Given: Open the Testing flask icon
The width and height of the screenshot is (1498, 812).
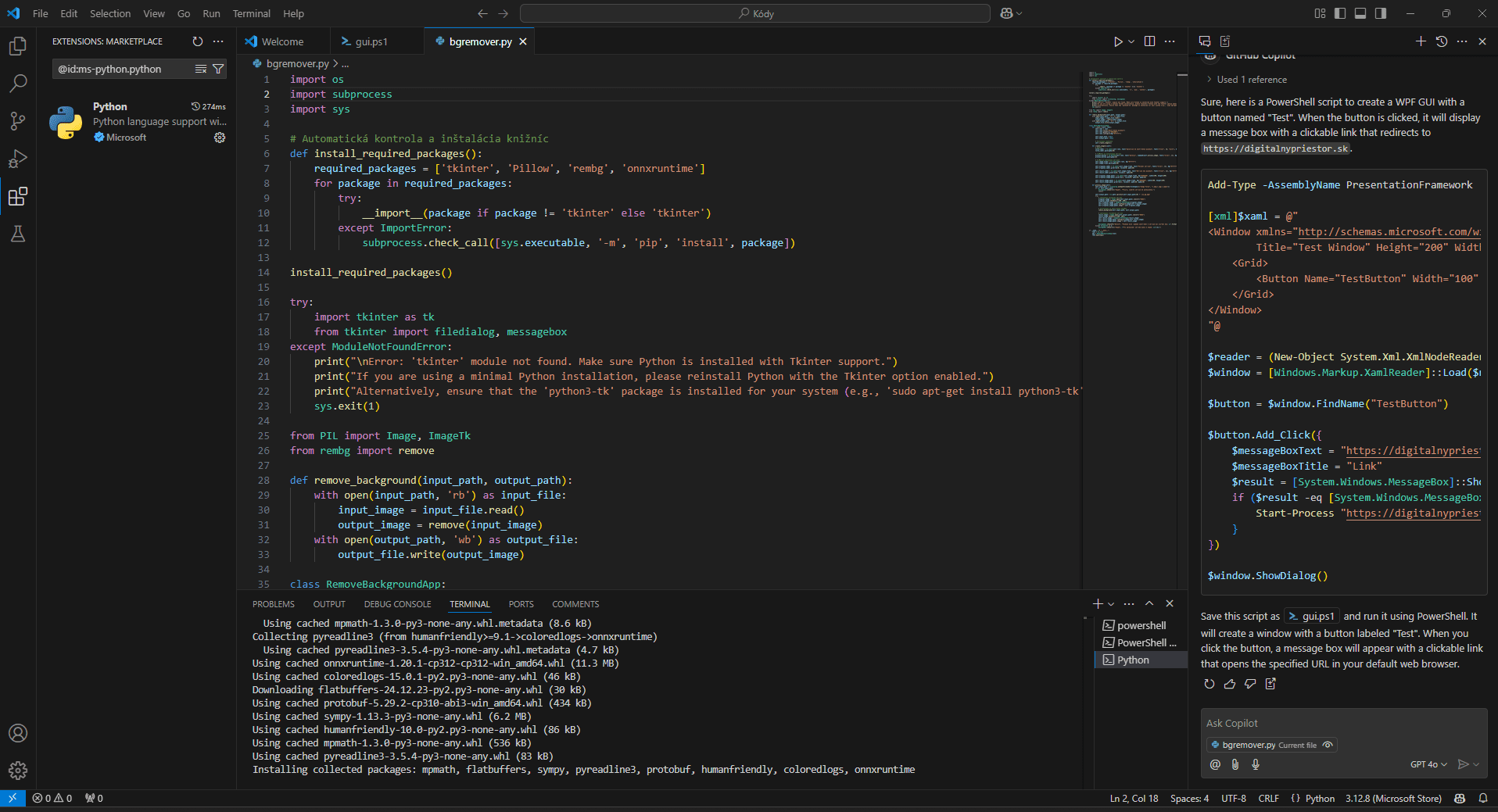Looking at the screenshot, I should (x=18, y=234).
